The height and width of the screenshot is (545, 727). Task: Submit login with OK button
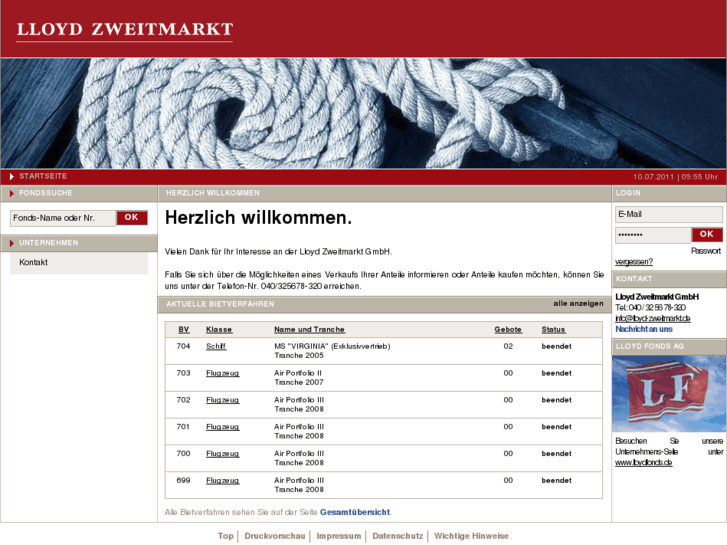click(707, 234)
